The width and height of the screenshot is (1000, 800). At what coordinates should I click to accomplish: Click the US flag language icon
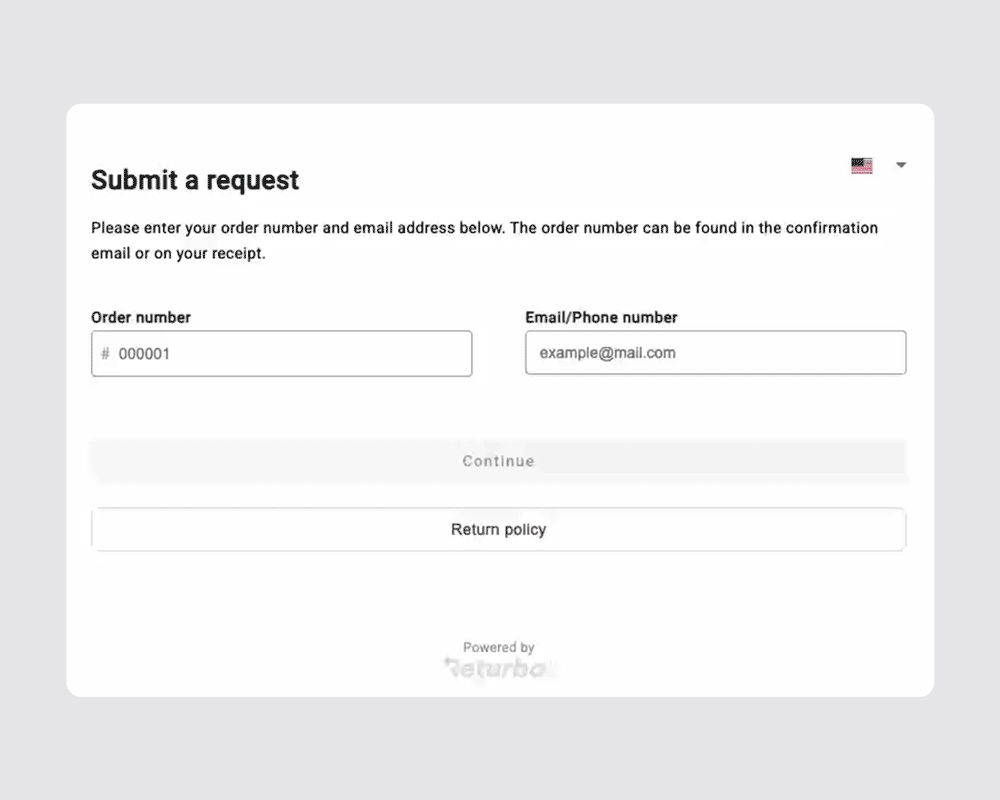click(861, 166)
